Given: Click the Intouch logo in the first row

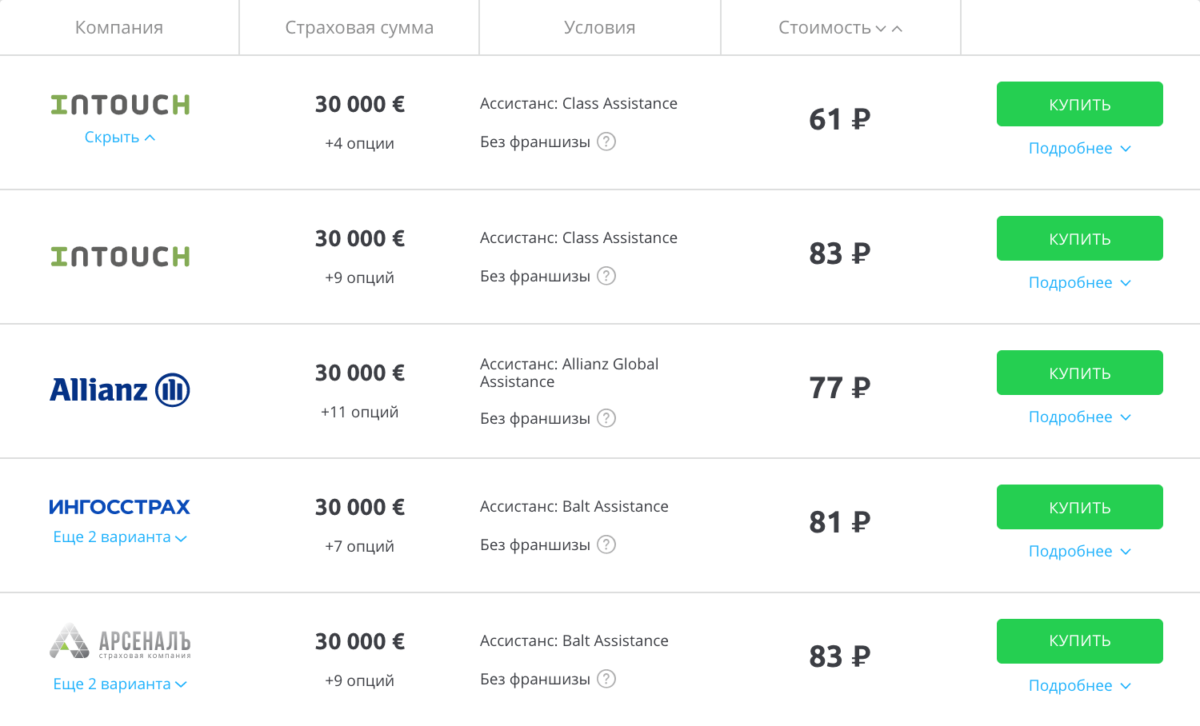Looking at the screenshot, I should [x=120, y=105].
